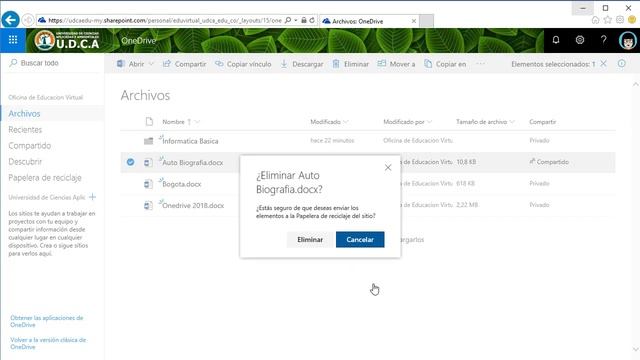Click Descargar in the command bar

[302, 64]
